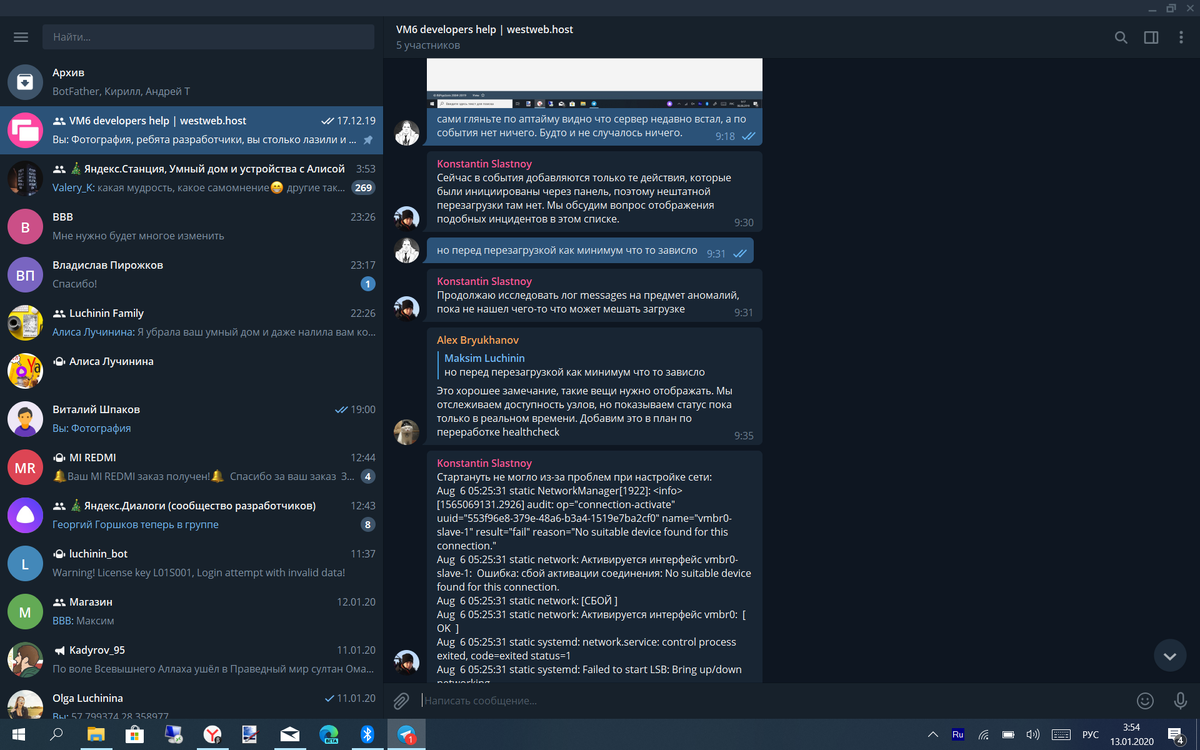This screenshot has width=1200, height=750.
Task: Open volume control in system tray
Action: (1033, 735)
